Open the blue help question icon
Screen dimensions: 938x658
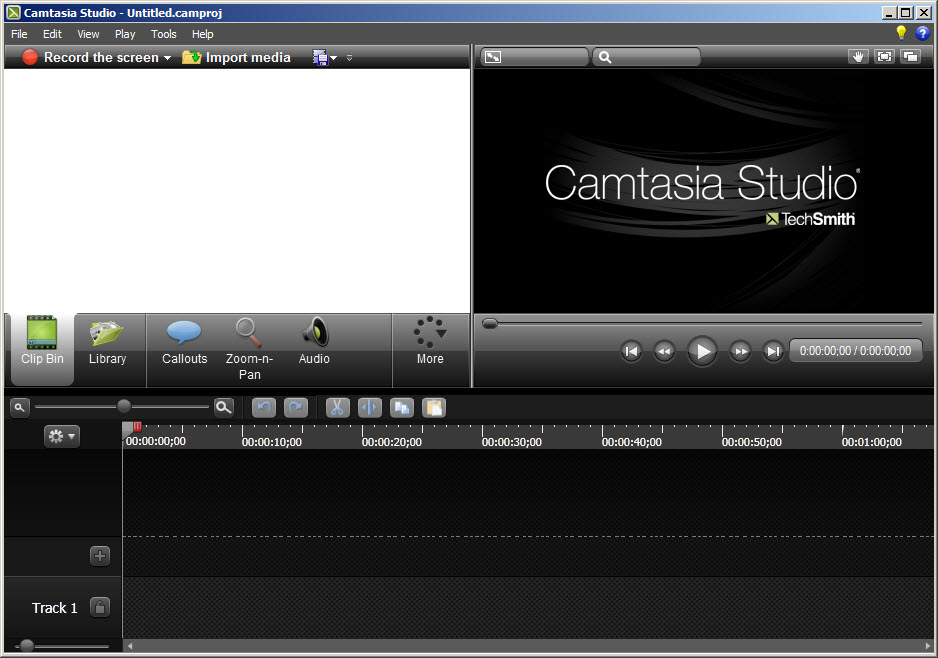(922, 33)
